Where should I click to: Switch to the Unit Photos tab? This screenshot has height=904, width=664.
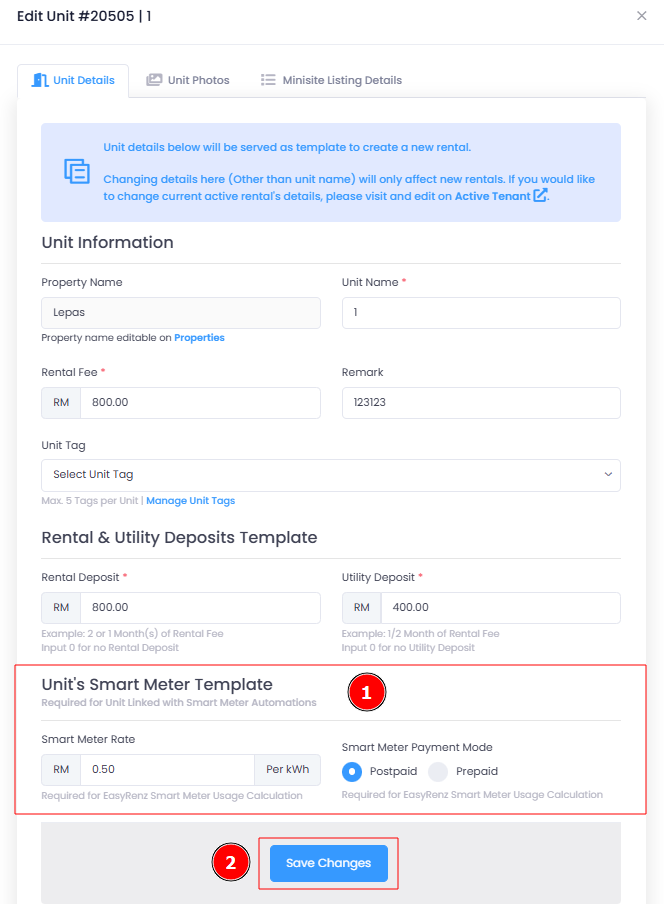click(x=188, y=80)
